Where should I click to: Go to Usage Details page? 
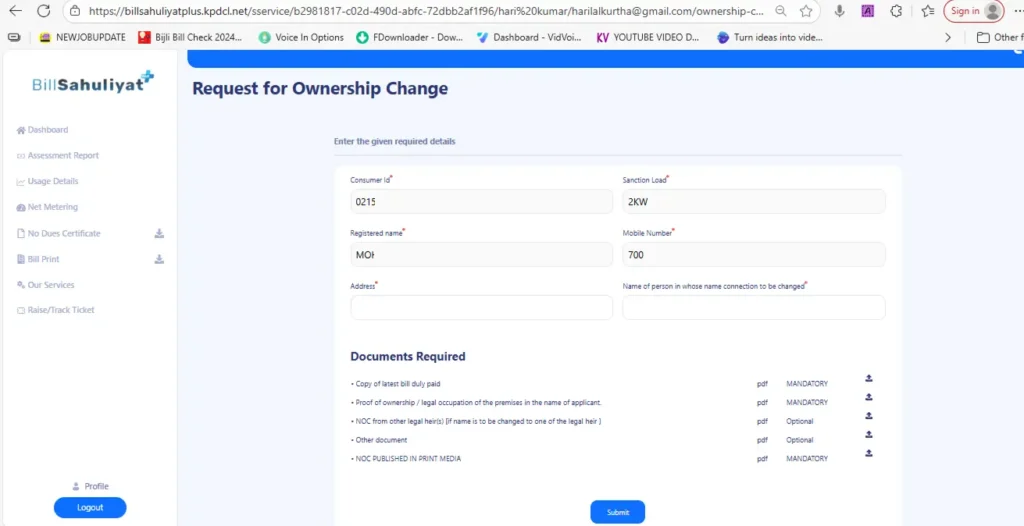coord(52,181)
